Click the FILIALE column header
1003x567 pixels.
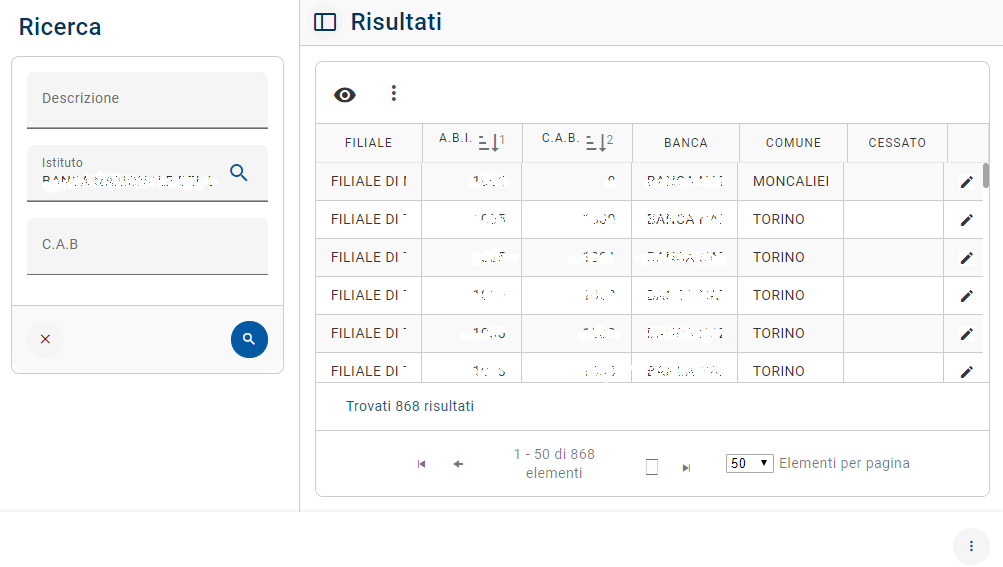[368, 143]
